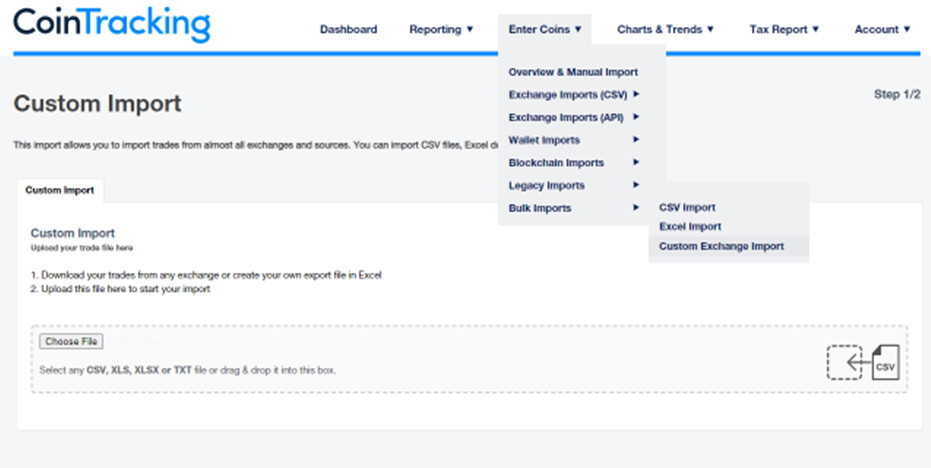Expand the Blockchain Imports submenu

coord(574,163)
